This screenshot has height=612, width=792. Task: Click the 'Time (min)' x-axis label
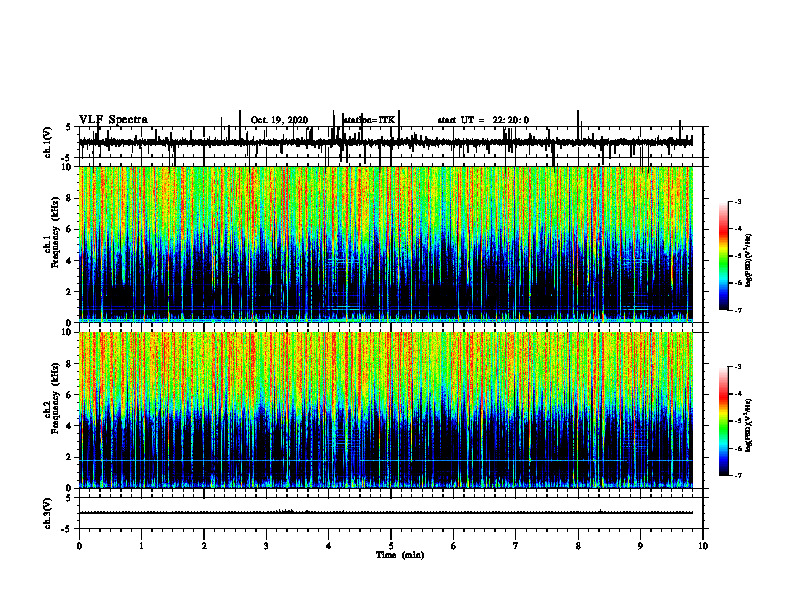[x=400, y=555]
